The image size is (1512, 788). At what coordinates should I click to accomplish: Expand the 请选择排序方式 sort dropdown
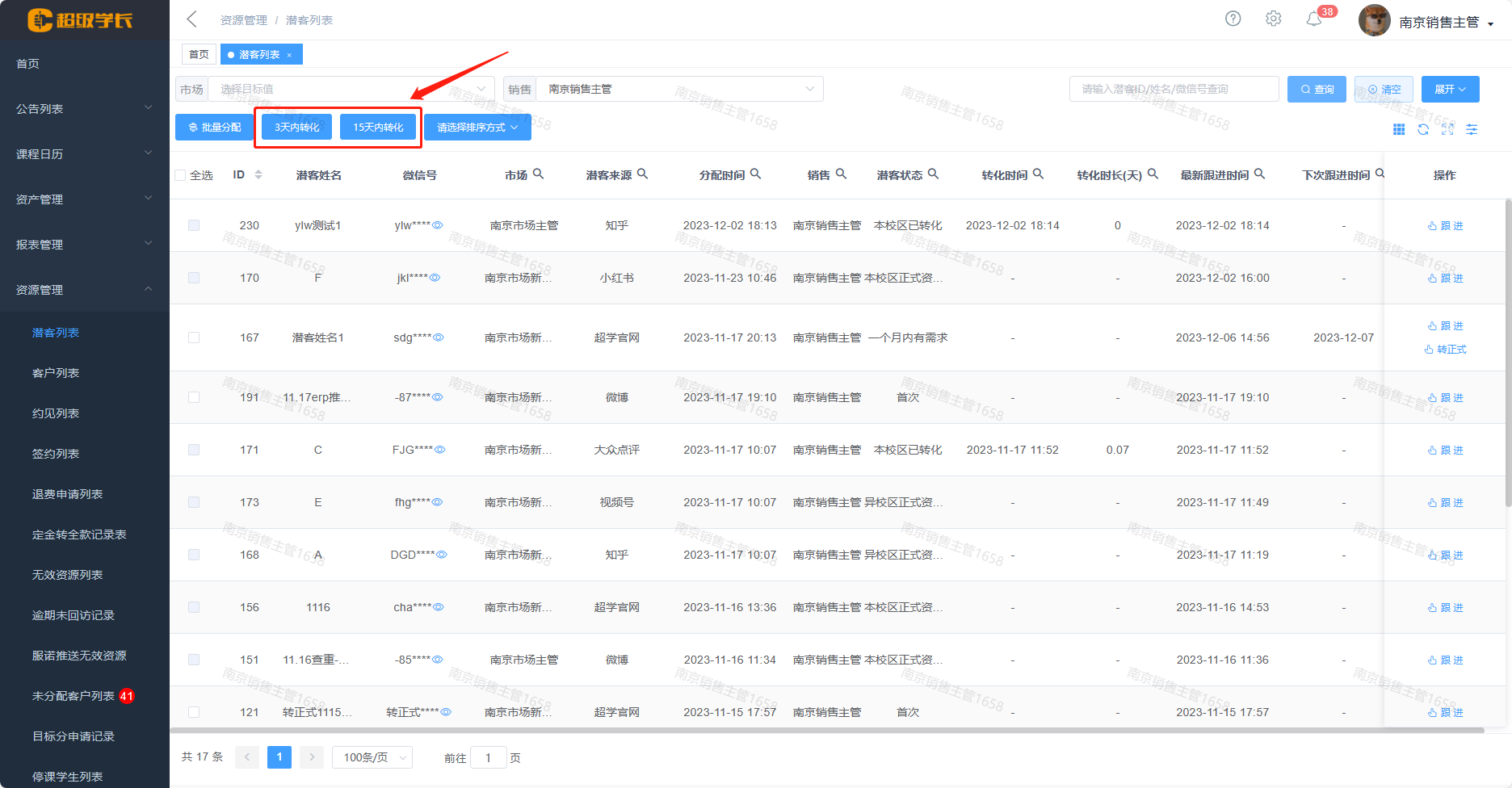click(x=477, y=128)
